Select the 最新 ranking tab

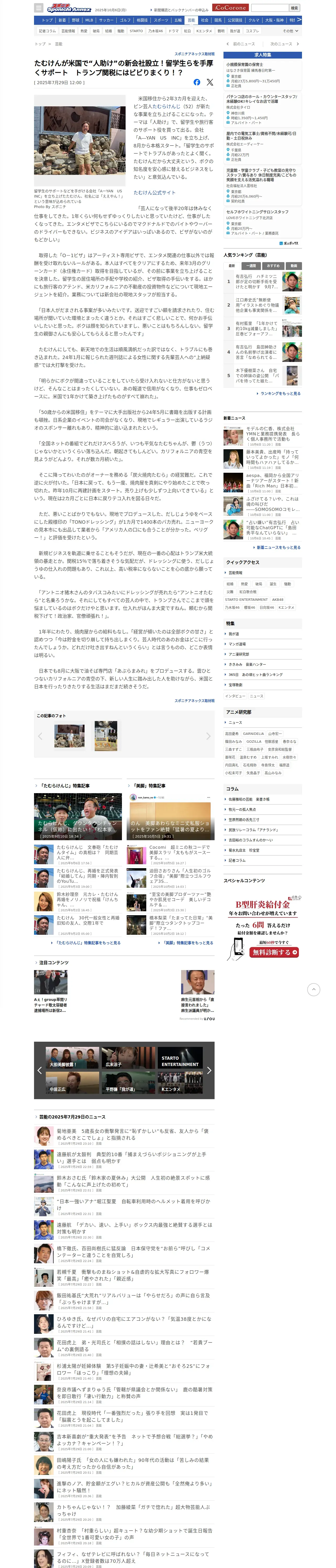(x=232, y=266)
